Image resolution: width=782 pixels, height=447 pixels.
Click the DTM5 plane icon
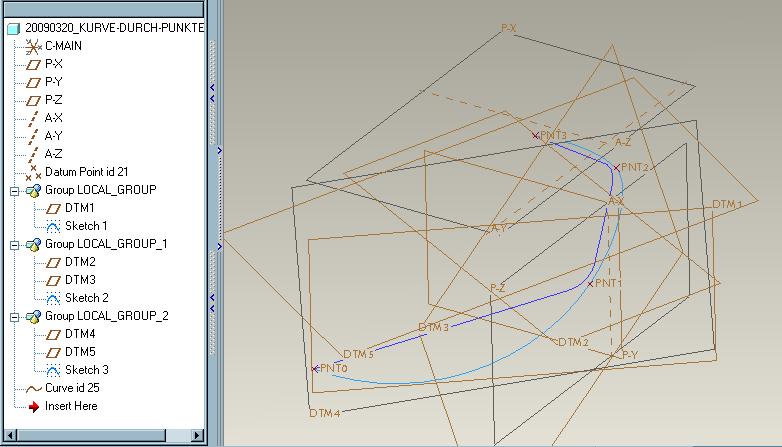pyautogui.click(x=53, y=352)
